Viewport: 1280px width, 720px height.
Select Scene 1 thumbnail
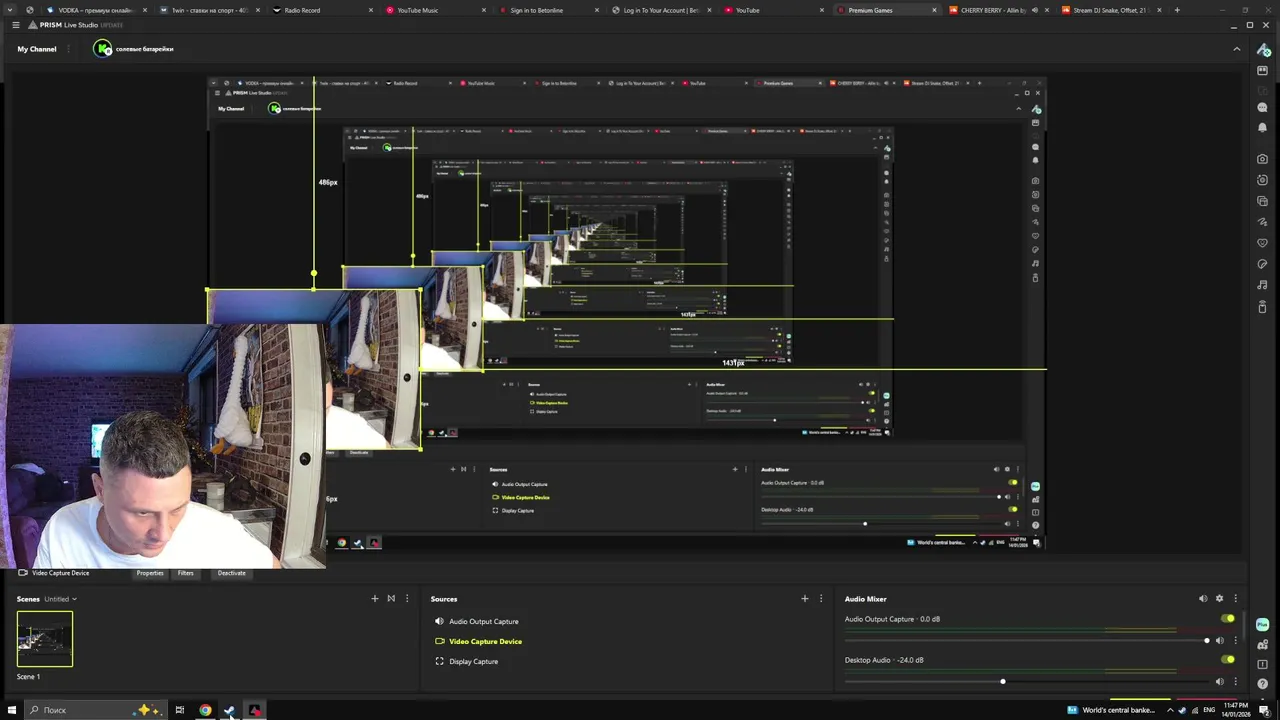(45, 639)
